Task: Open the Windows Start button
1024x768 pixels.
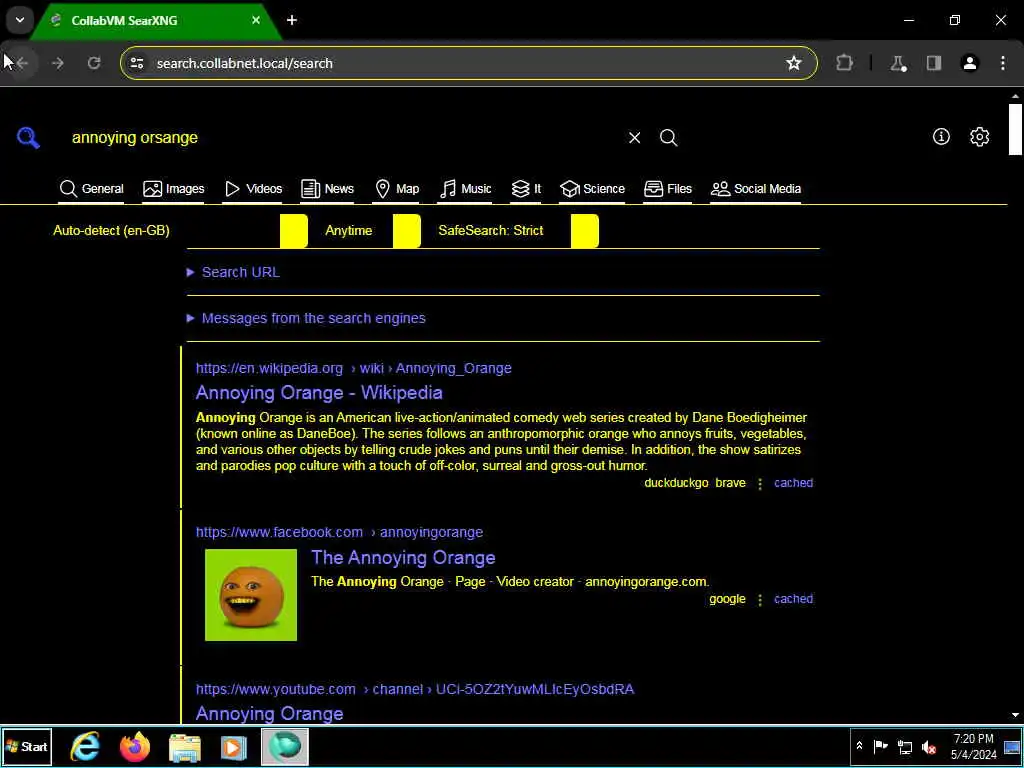Action: [x=27, y=746]
